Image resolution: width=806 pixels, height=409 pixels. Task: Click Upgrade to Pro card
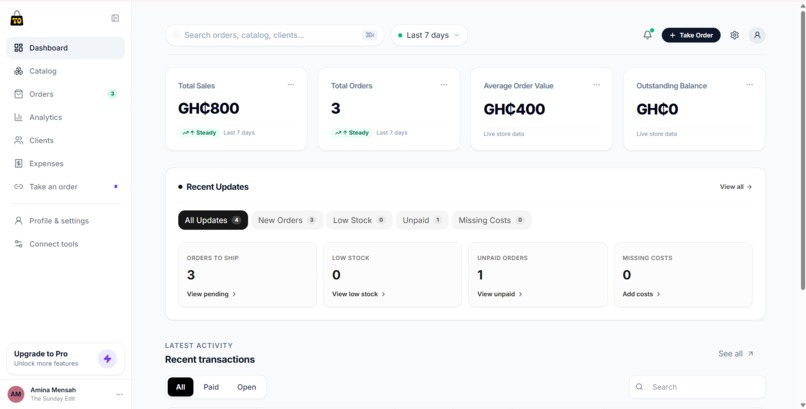[x=65, y=359]
